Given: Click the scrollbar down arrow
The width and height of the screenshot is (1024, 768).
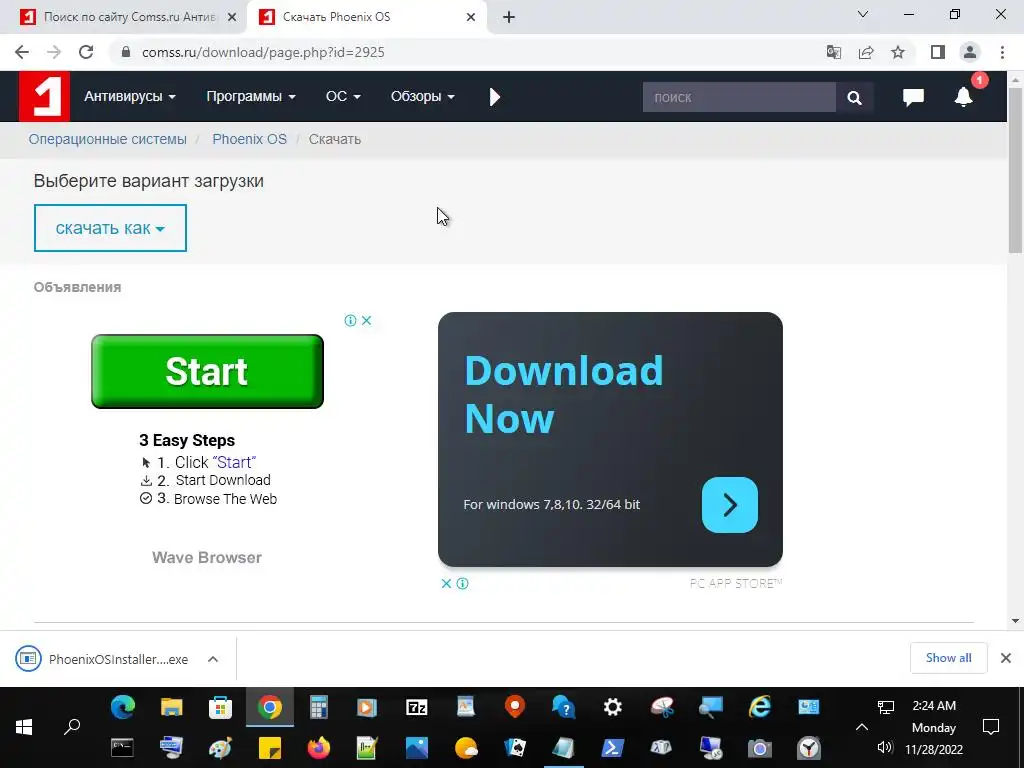Looking at the screenshot, I should click(1015, 621).
